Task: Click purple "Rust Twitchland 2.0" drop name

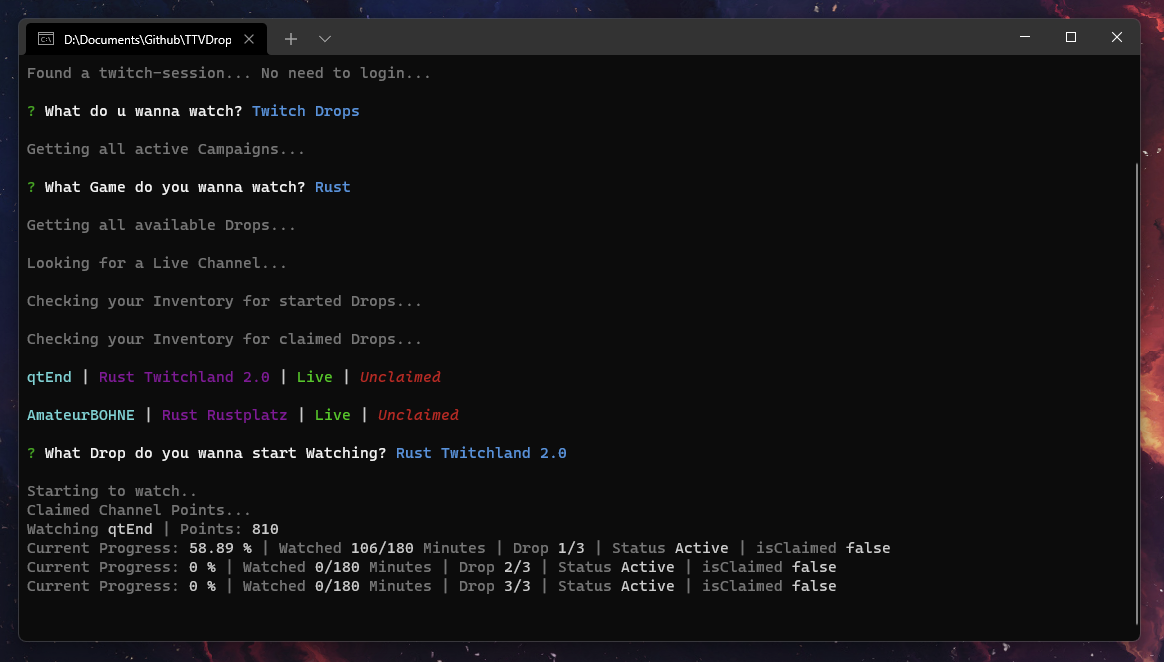Action: (x=184, y=377)
